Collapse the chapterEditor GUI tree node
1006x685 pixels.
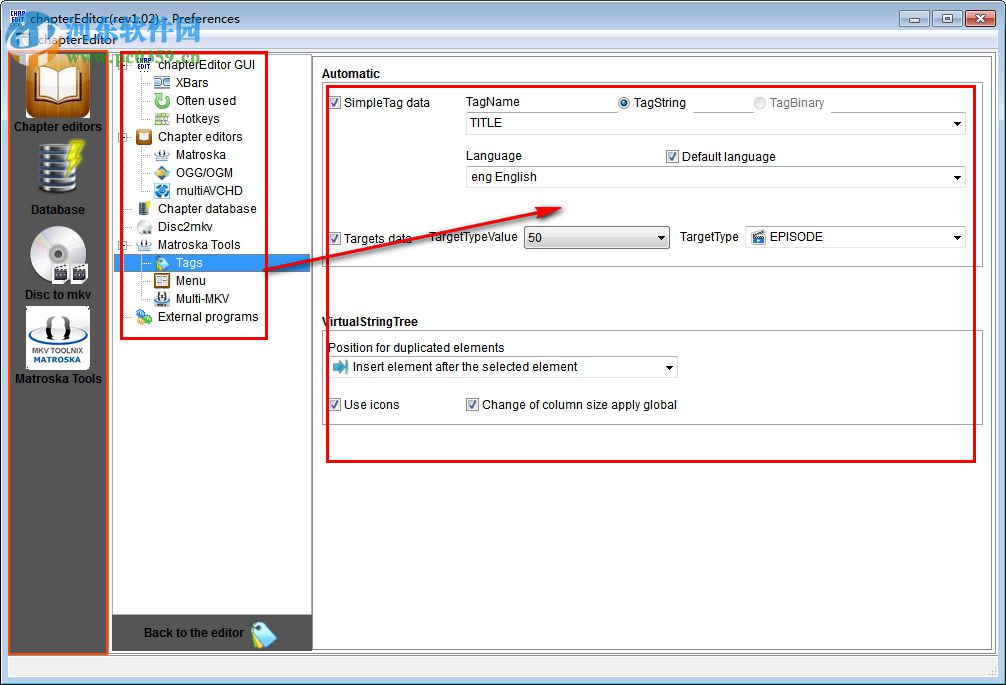point(123,65)
